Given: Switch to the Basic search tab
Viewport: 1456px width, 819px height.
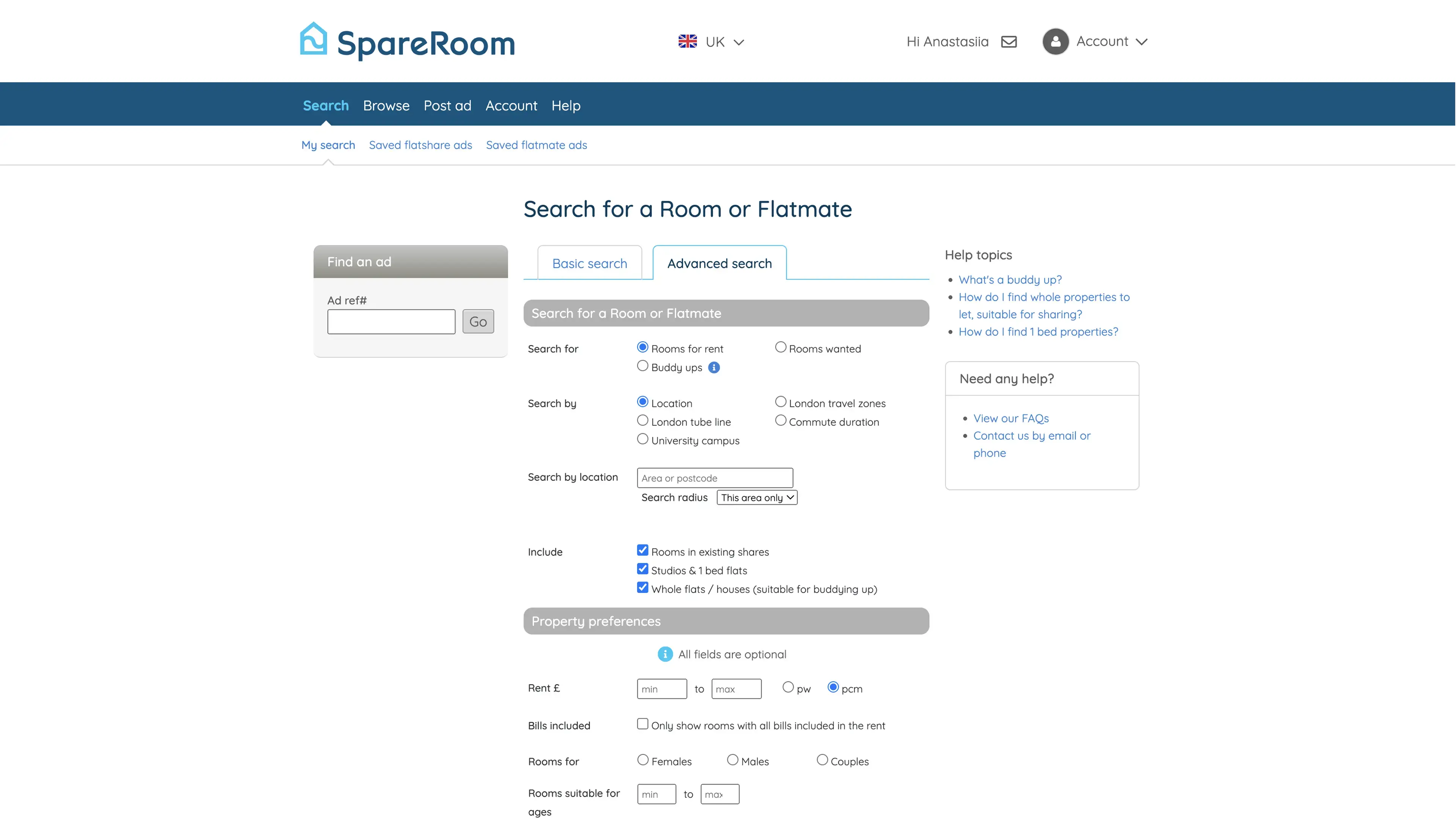Looking at the screenshot, I should (590, 264).
